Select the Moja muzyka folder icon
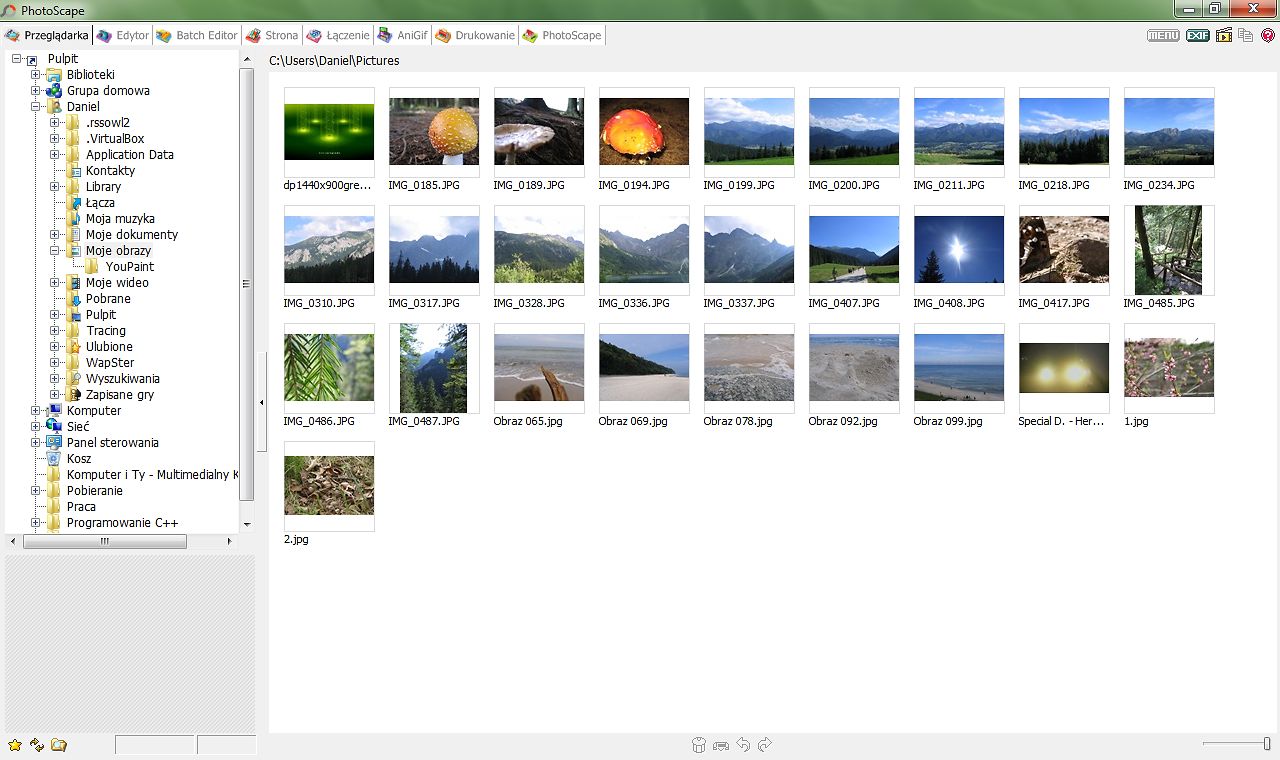Image resolution: width=1280 pixels, height=760 pixels. (74, 219)
